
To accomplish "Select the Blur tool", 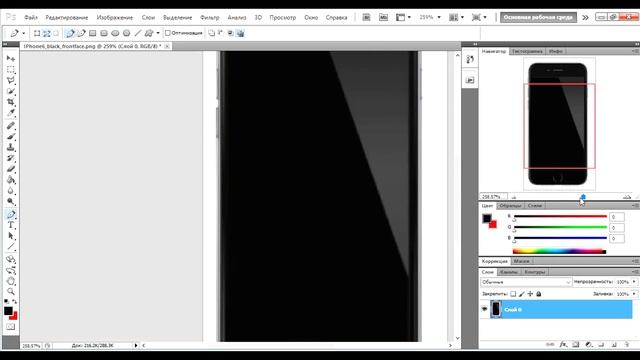I will pos(11,191).
